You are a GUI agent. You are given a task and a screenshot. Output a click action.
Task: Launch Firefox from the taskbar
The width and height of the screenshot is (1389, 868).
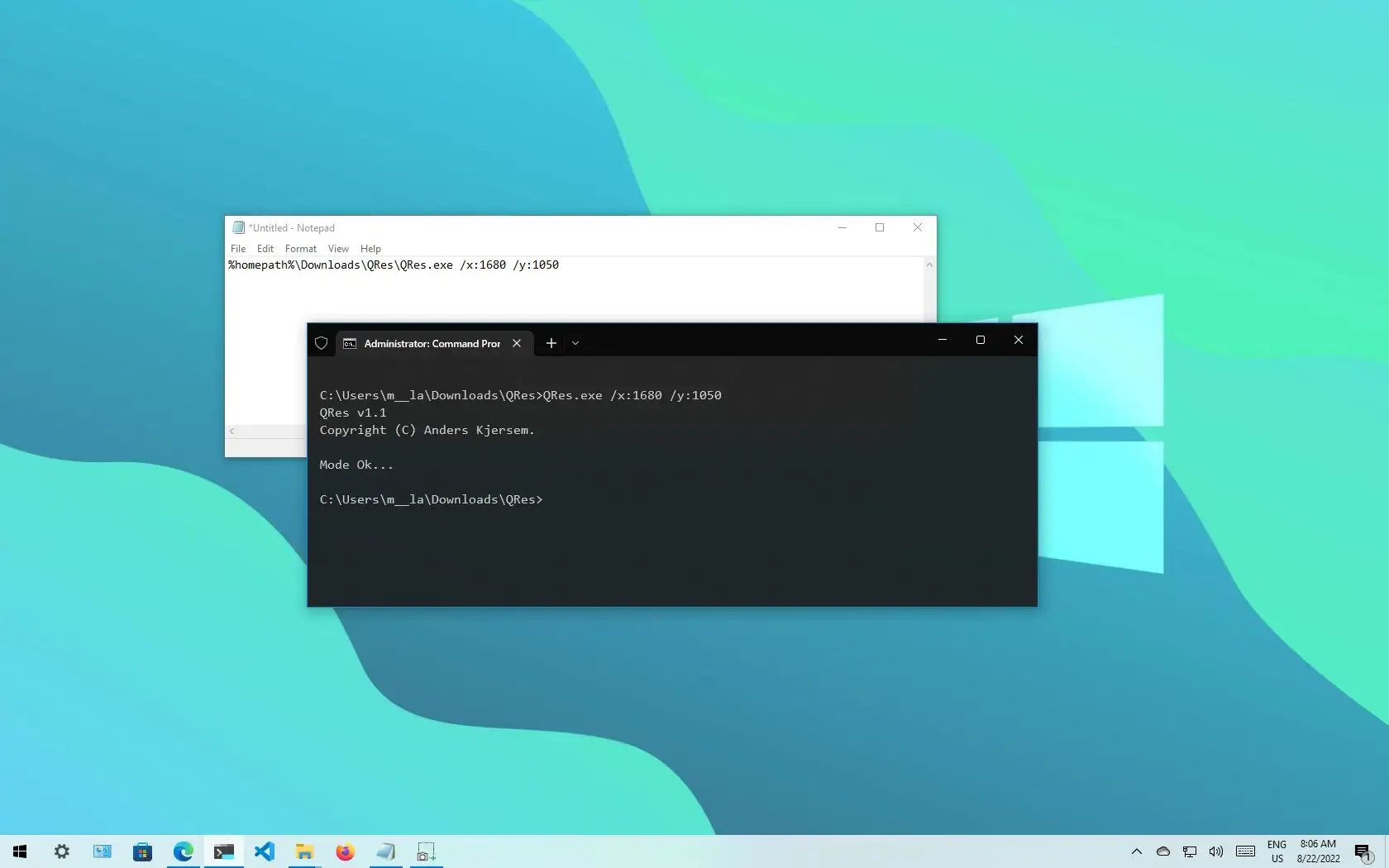(x=345, y=852)
